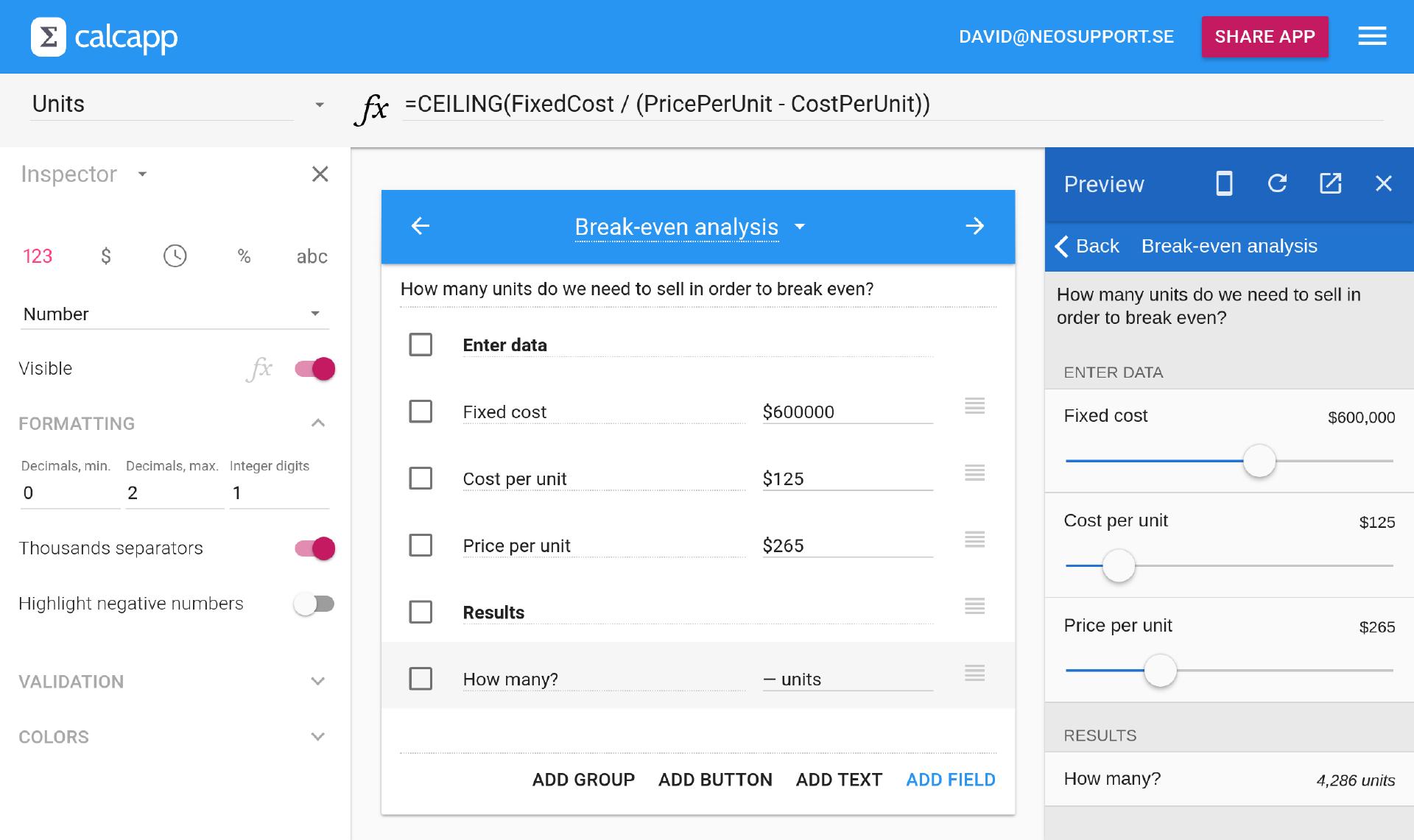Image resolution: width=1414 pixels, height=840 pixels.
Task: Click the SHARE APP button
Action: [1264, 37]
